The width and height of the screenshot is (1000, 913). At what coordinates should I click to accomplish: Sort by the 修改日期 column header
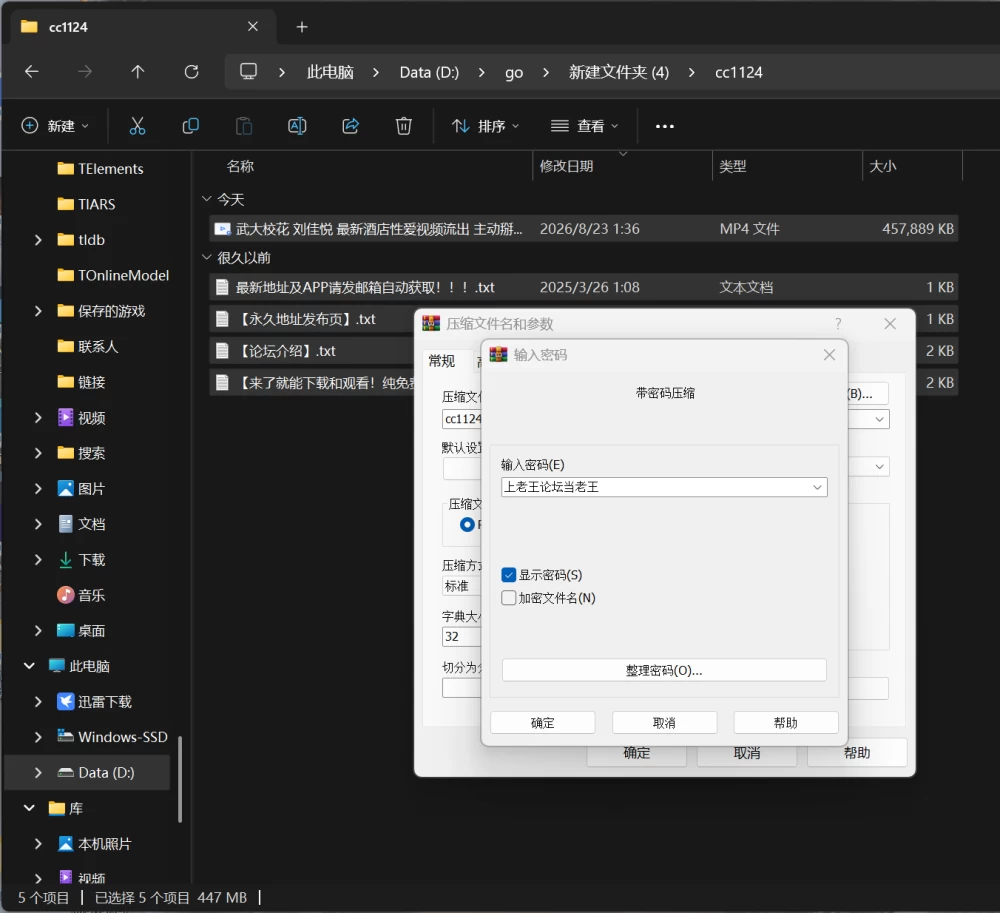click(x=566, y=166)
